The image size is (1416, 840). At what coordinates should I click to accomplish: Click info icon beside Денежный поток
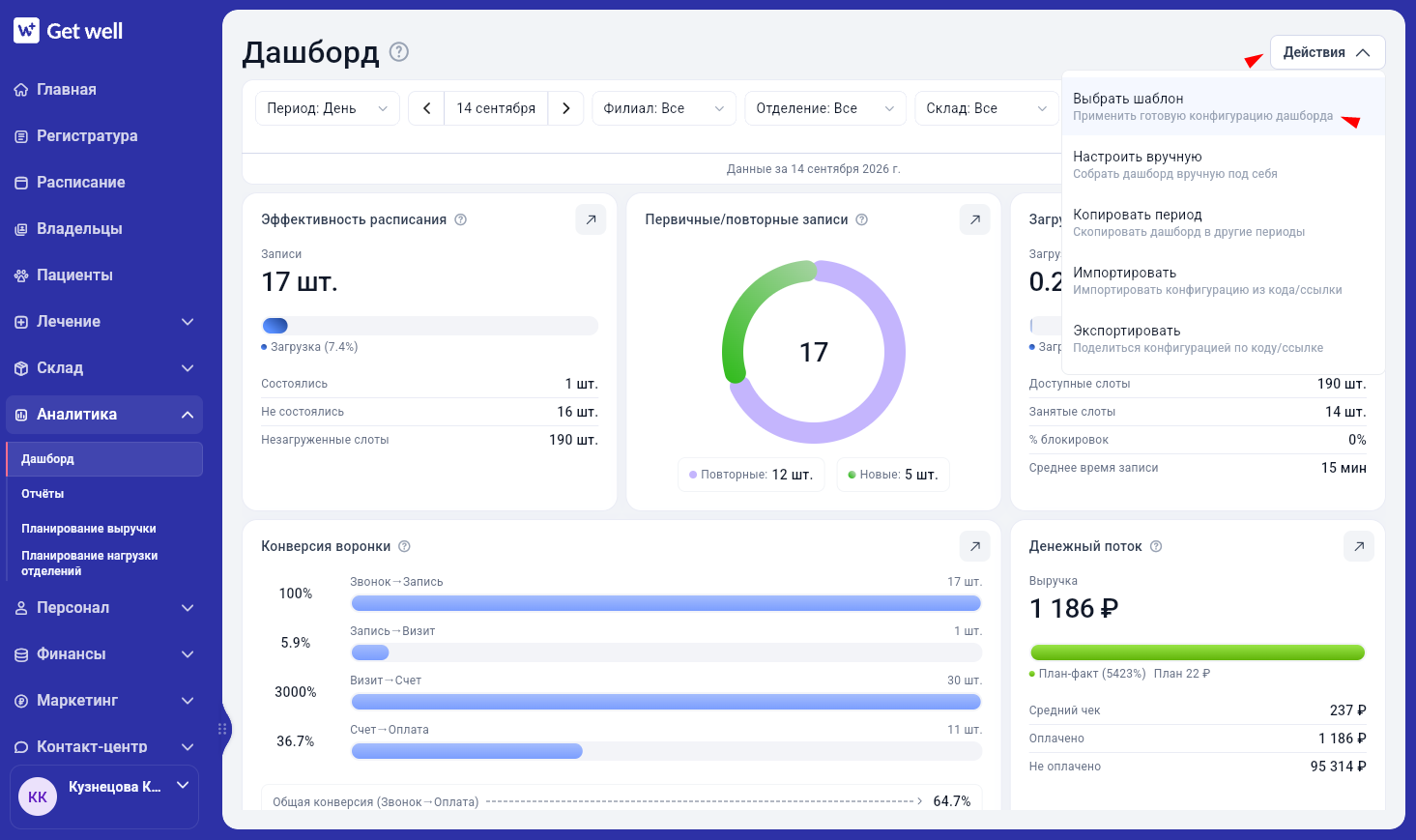[x=1156, y=546]
